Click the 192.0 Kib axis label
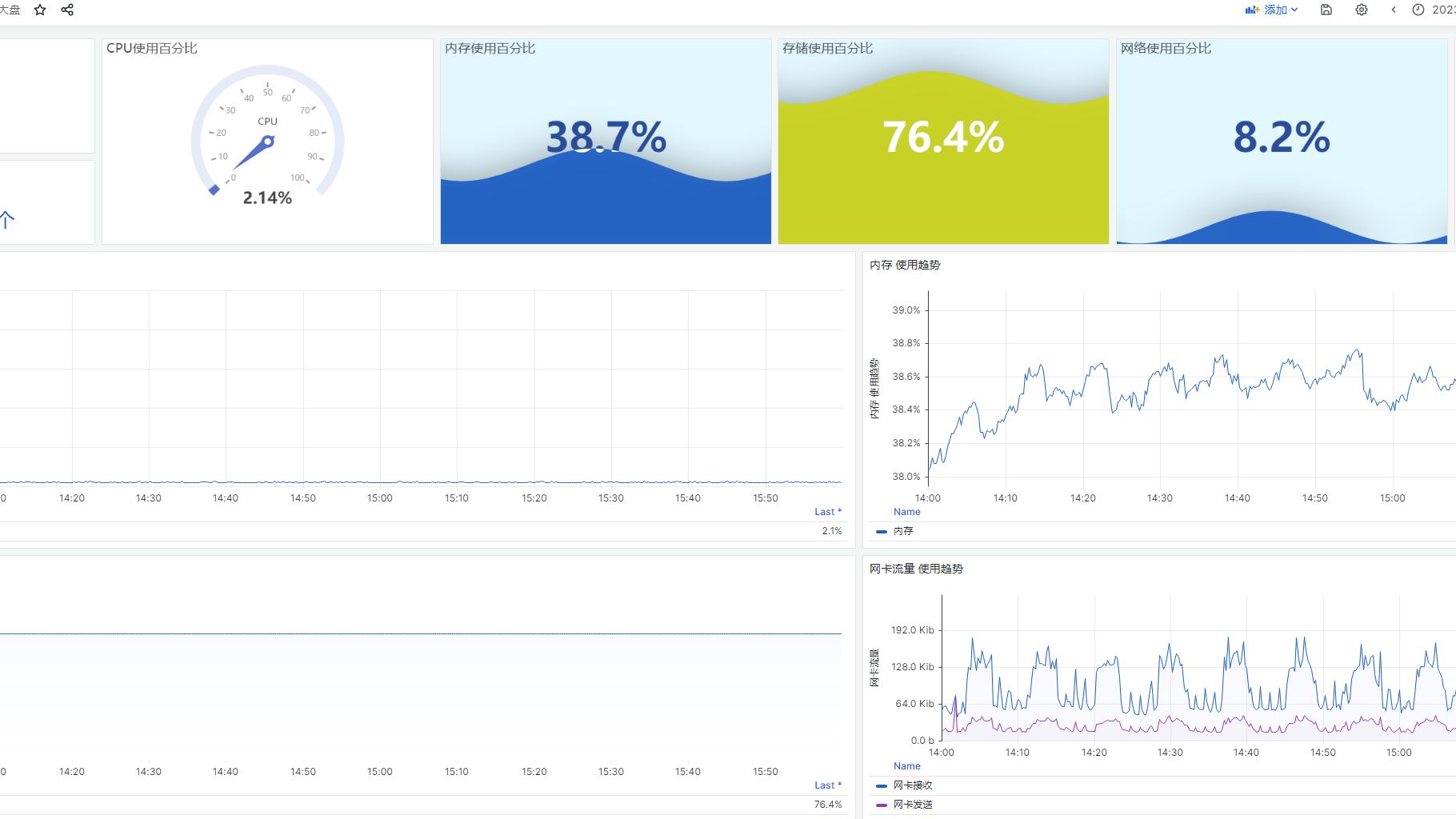This screenshot has height=819, width=1456. (913, 630)
